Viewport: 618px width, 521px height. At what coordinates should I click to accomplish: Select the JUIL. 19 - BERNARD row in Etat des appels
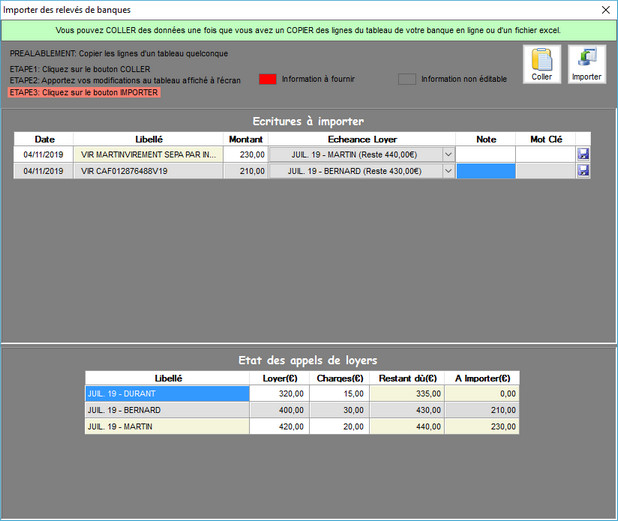(167, 410)
